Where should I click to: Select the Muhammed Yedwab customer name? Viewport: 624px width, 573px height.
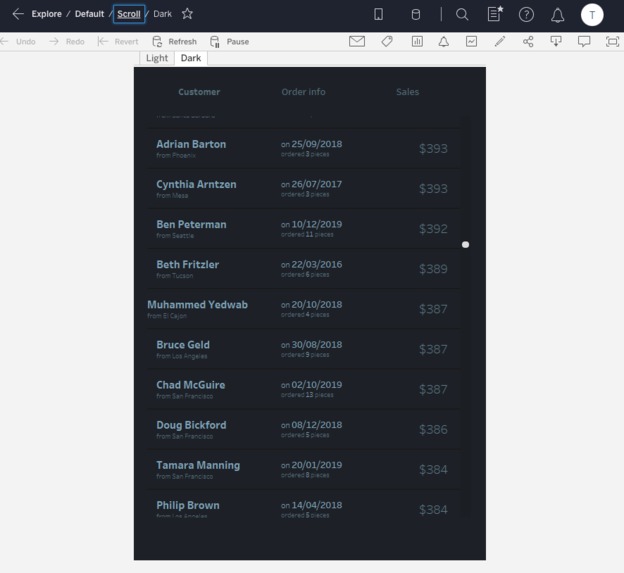pyautogui.click(x=197, y=305)
